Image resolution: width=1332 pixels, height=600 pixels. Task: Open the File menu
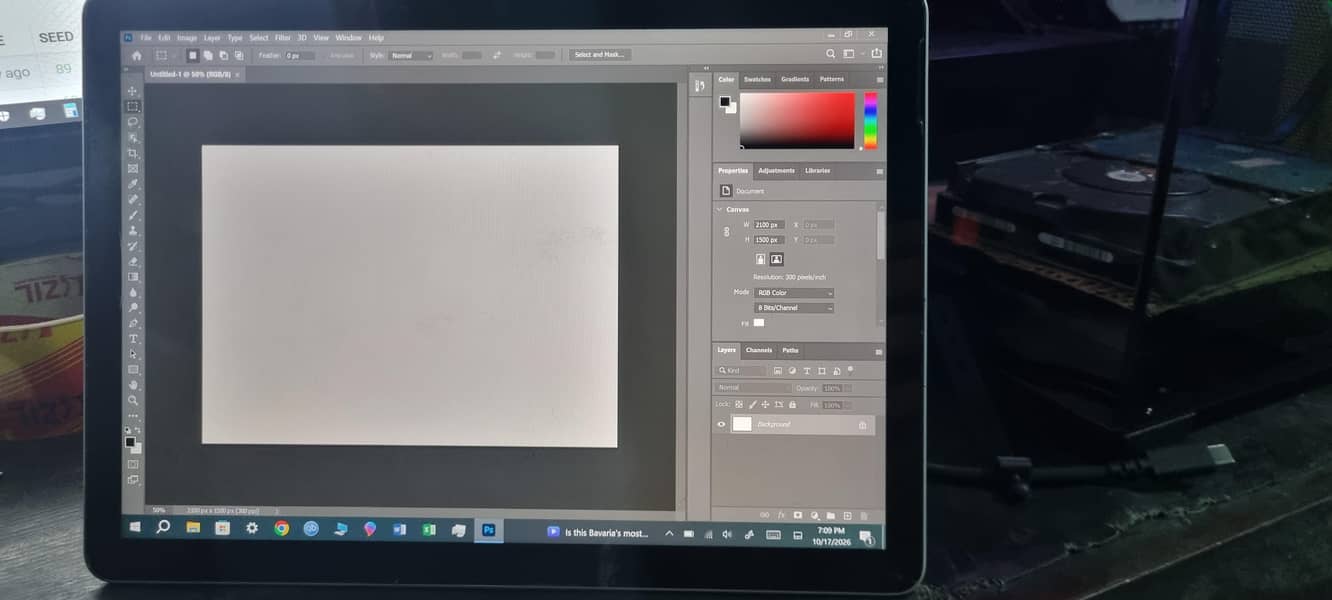point(146,38)
